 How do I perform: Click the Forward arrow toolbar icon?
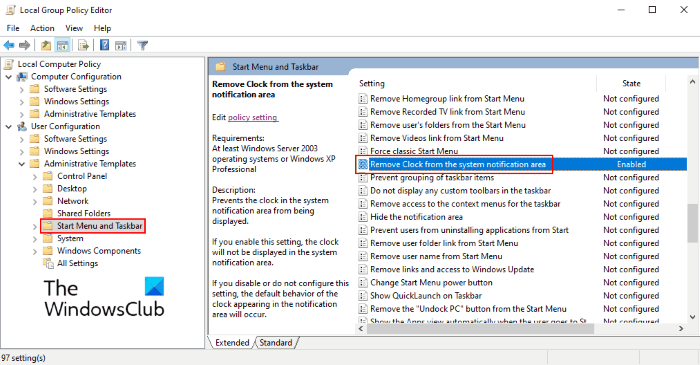point(25,45)
